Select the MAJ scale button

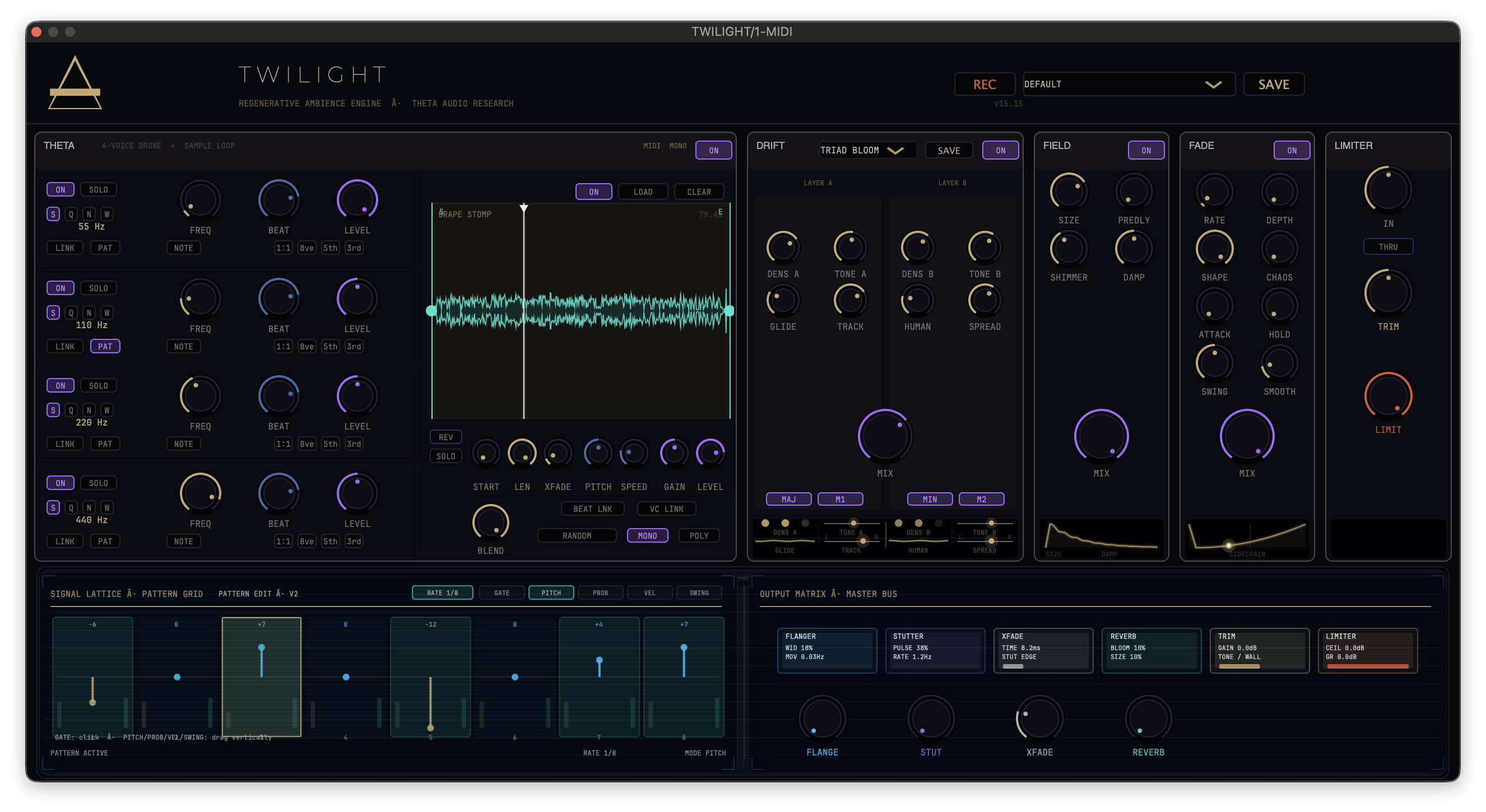[x=788, y=499]
